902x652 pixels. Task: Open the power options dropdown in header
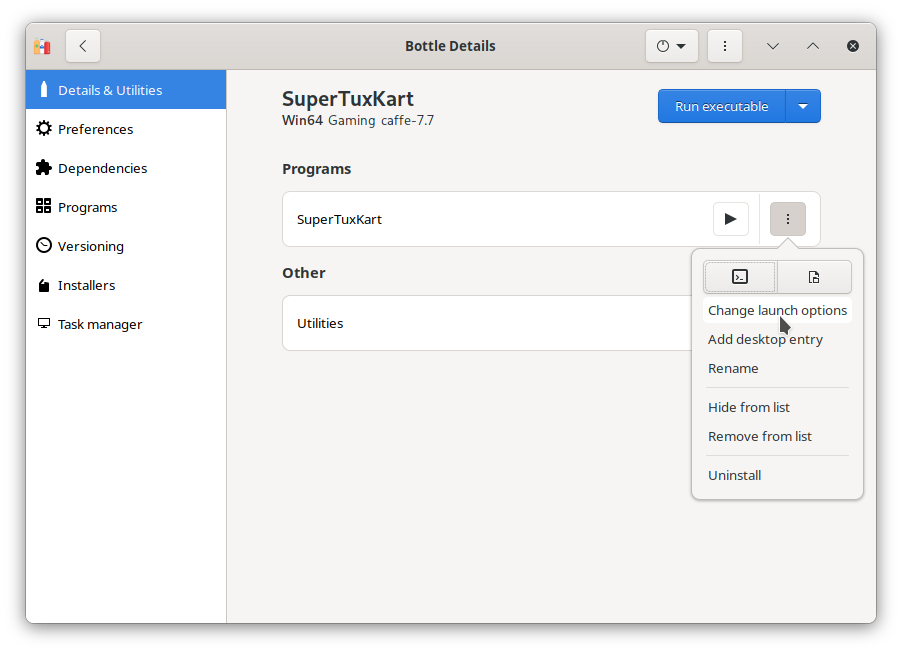671,46
